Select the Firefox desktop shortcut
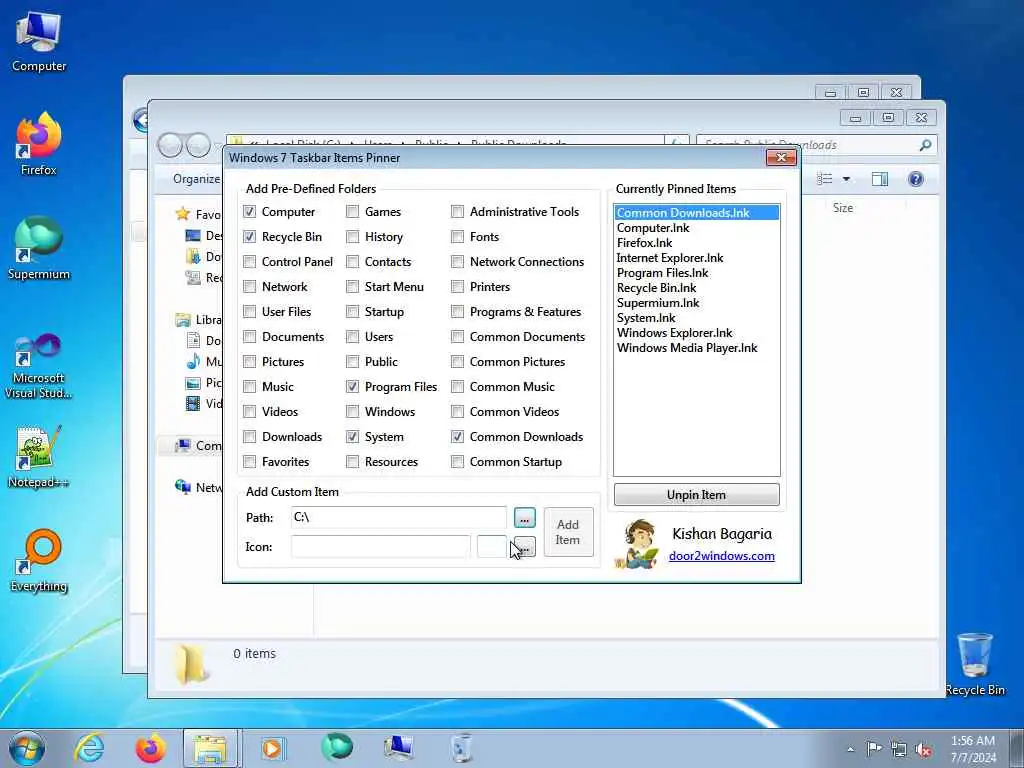The height and width of the screenshot is (768, 1024). coord(39,145)
